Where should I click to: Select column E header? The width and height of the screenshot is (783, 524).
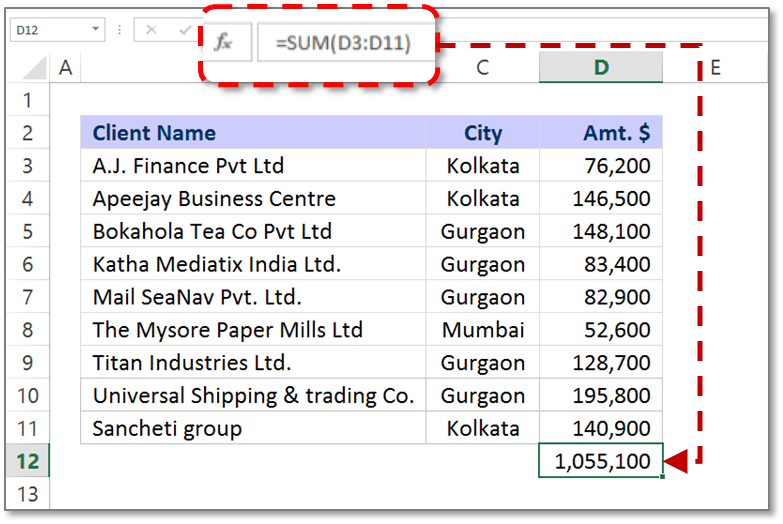[716, 67]
